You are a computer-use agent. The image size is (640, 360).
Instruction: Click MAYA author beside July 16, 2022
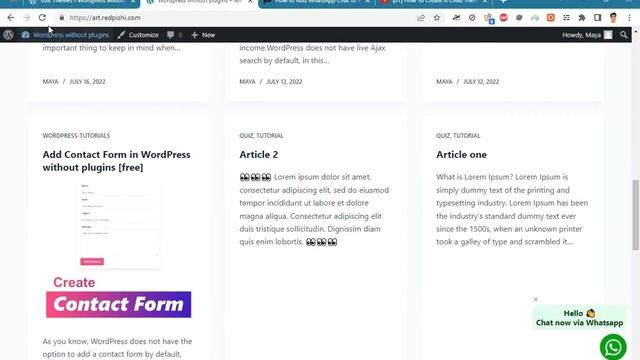51,82
